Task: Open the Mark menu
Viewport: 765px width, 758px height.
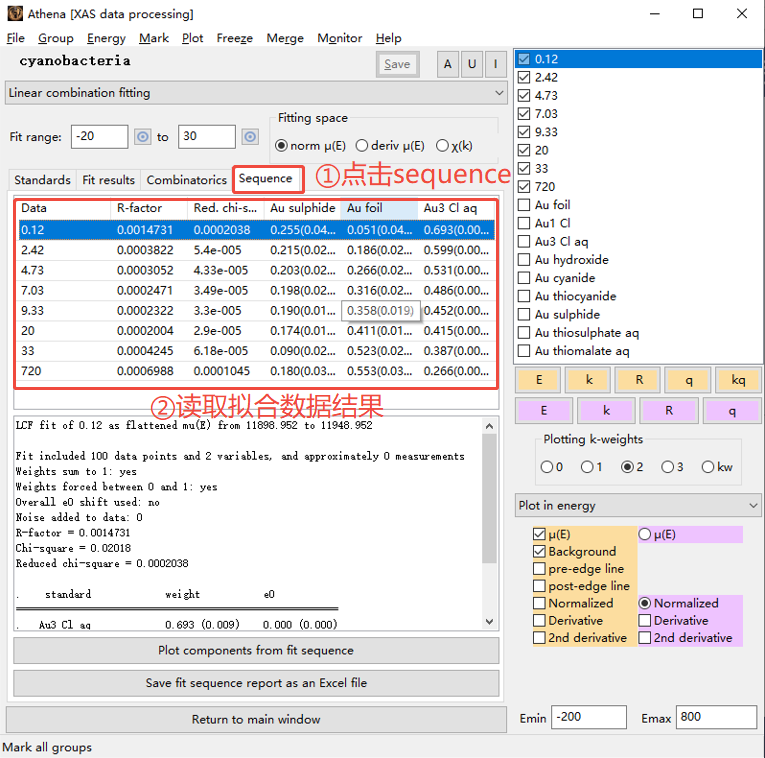Action: click(154, 38)
